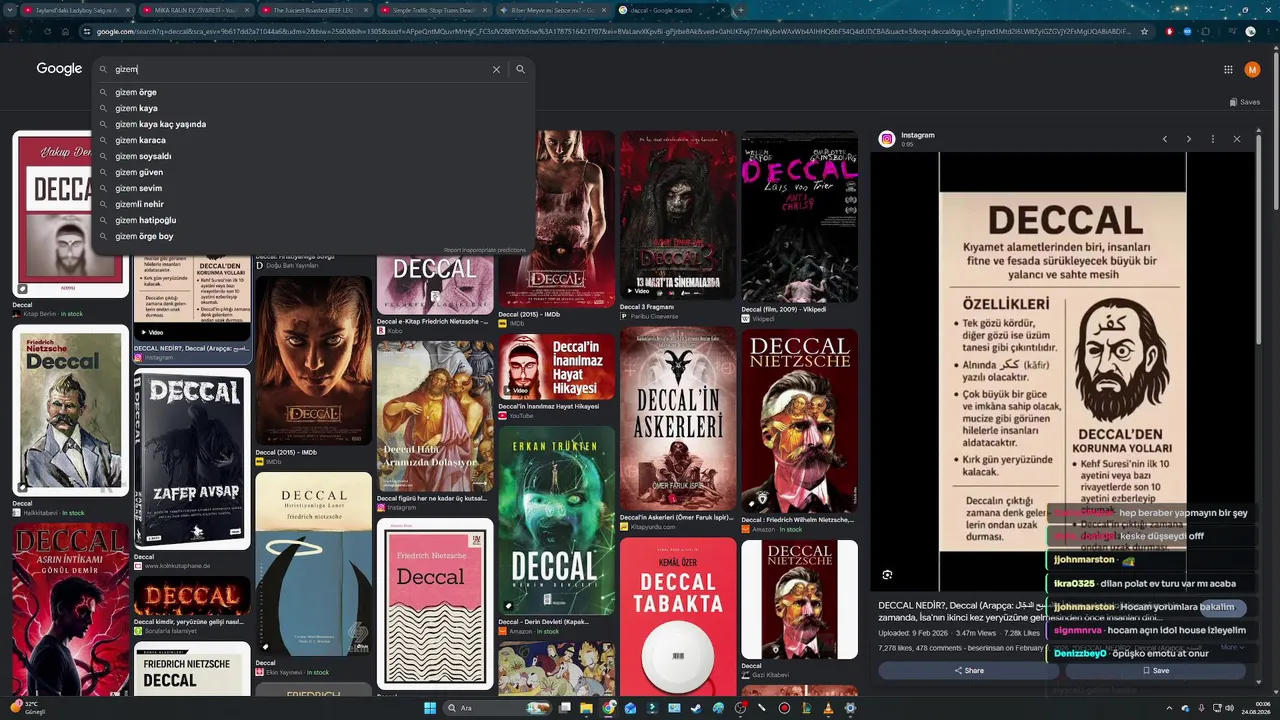Viewport: 1280px width, 720px height.
Task: Focus the Google search input field
Action: 300,70
